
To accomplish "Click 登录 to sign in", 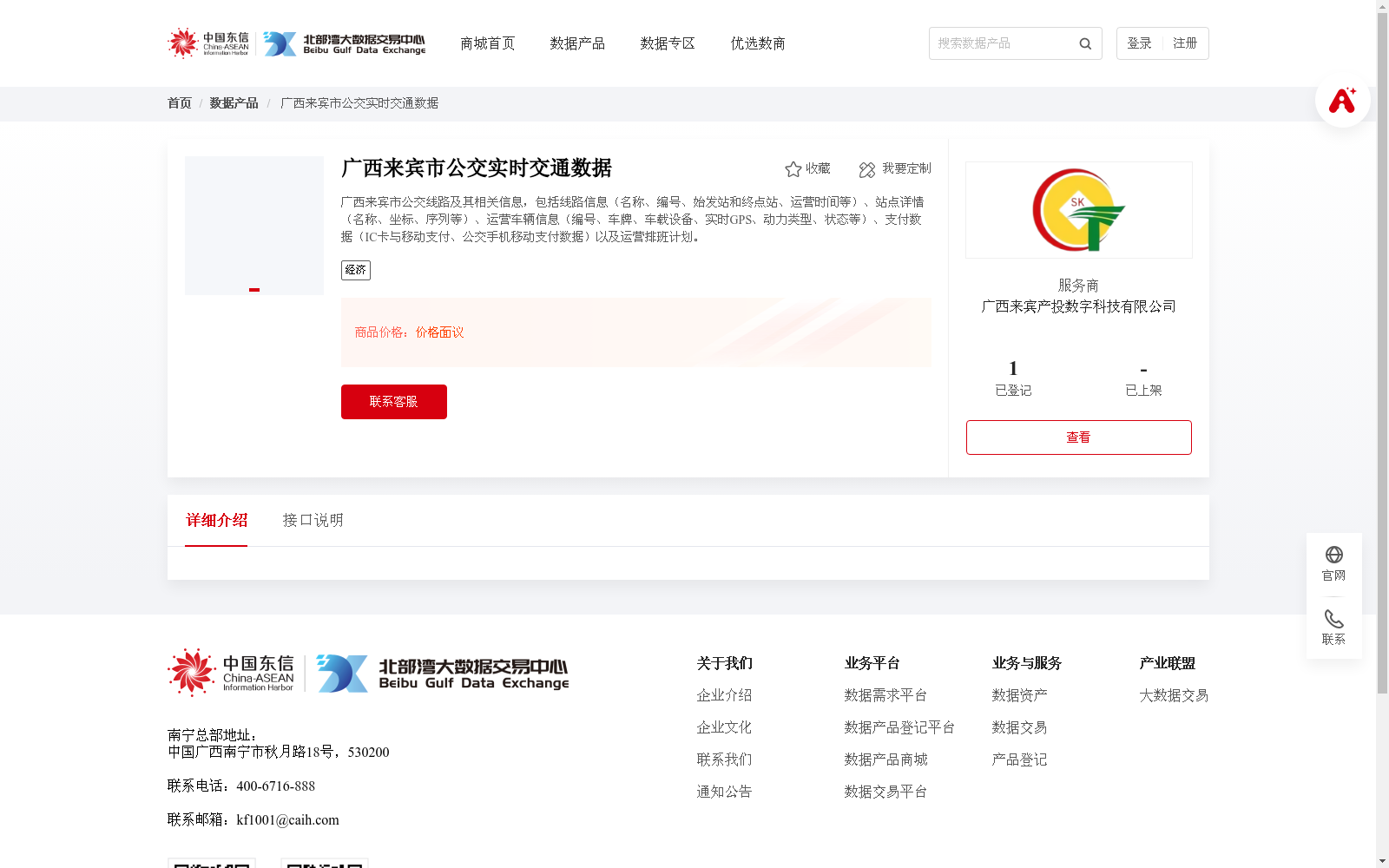I will (1138, 43).
